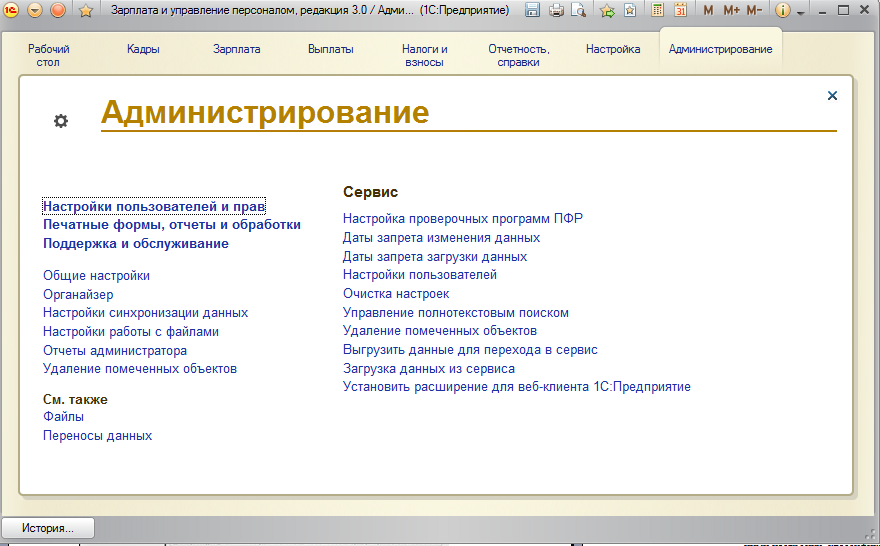
Task: Open the calendar icon showing 31
Action: click(x=680, y=10)
